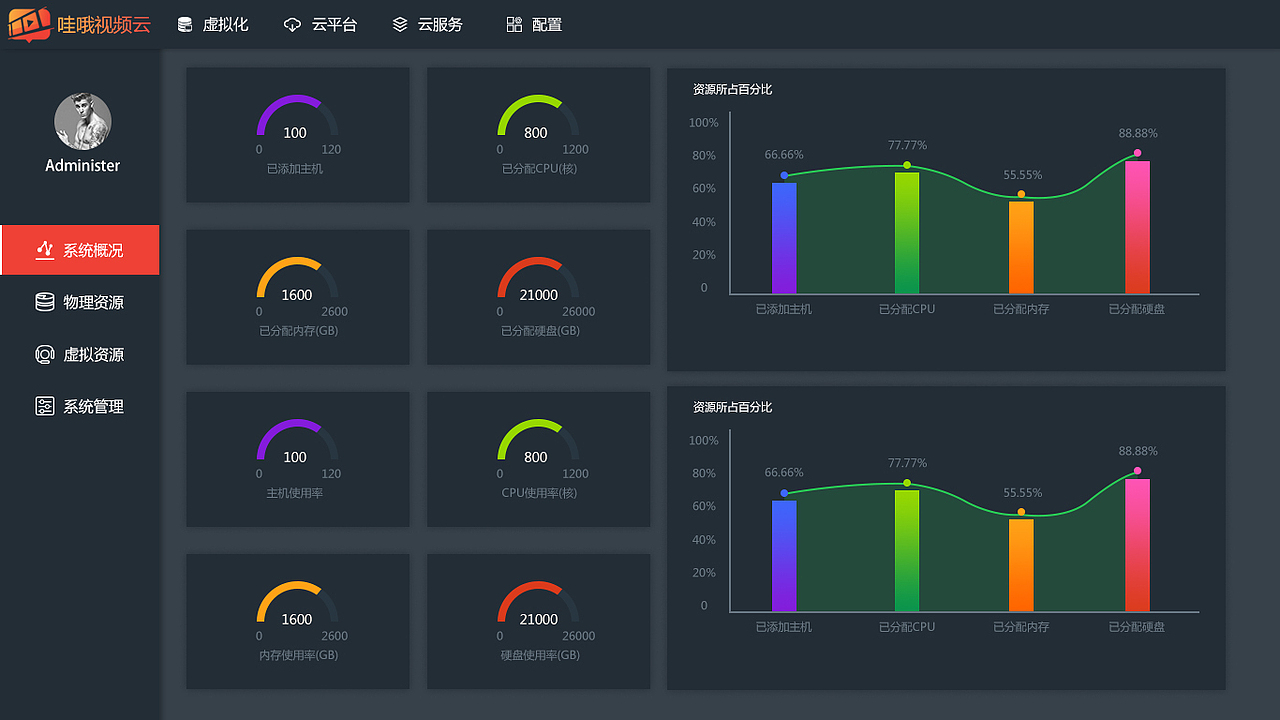Click the 66.66% data point in upper chart
The image size is (1280, 720).
point(784,175)
